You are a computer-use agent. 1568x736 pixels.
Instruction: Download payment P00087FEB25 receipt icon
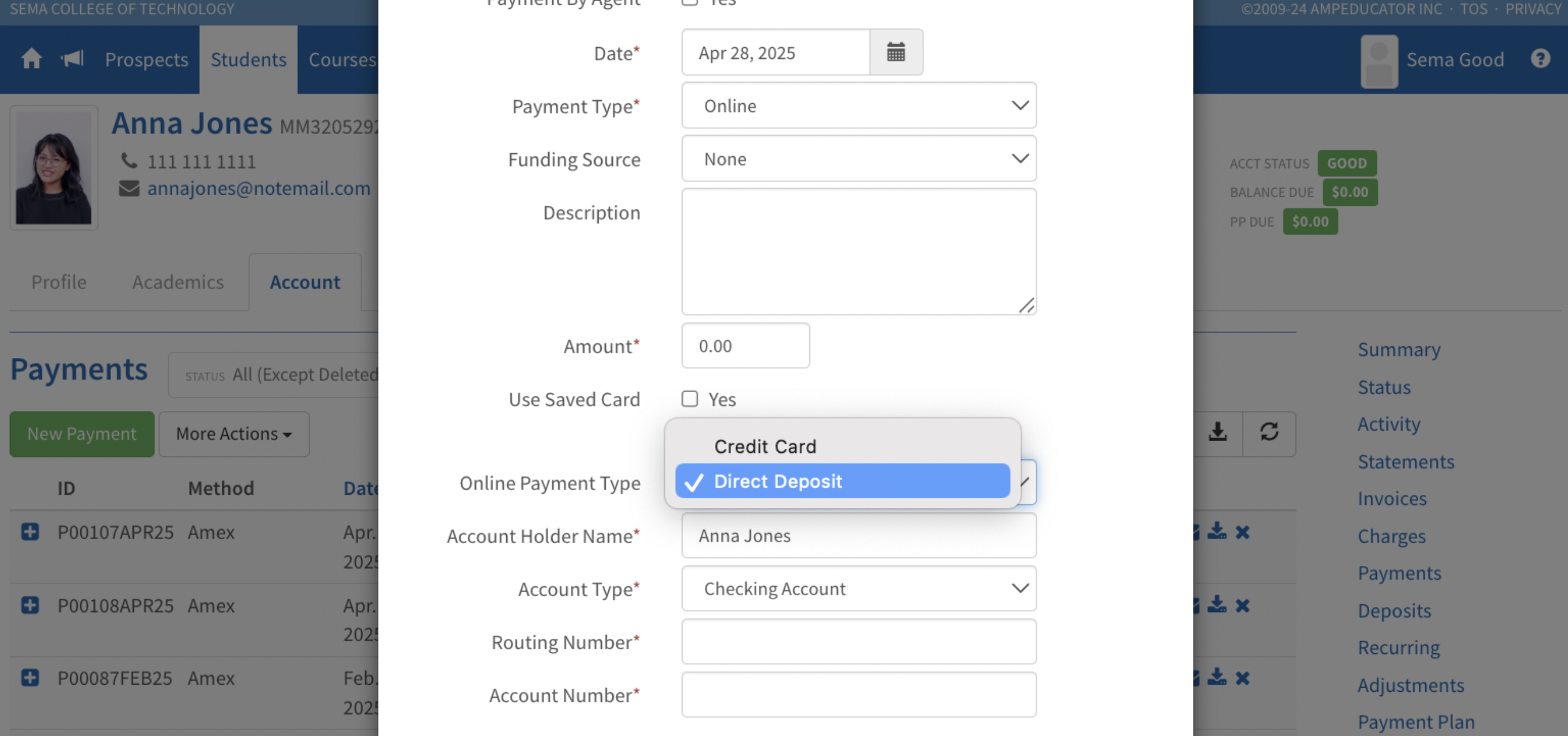(x=1217, y=678)
